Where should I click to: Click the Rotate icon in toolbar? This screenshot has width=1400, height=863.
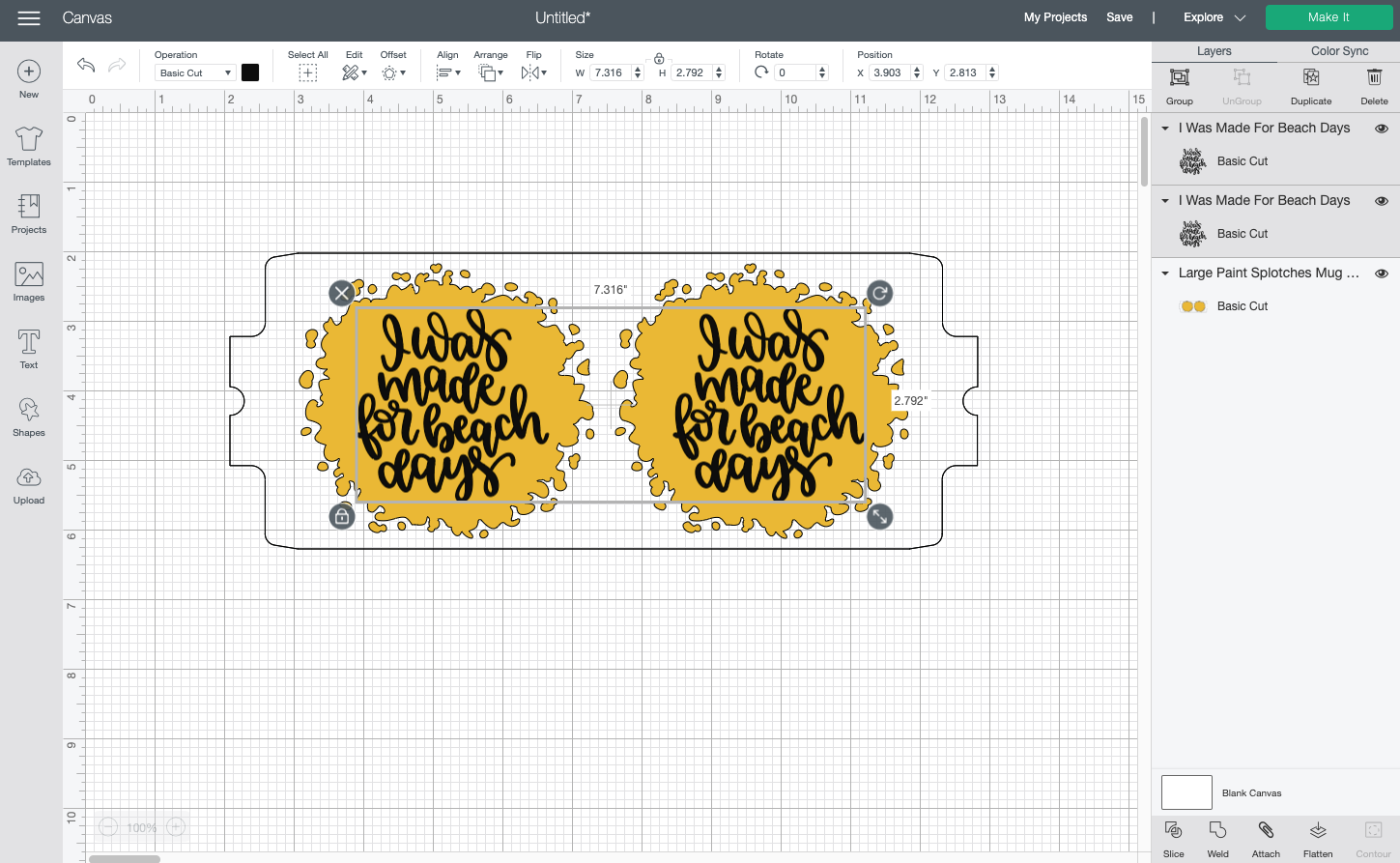point(761,72)
